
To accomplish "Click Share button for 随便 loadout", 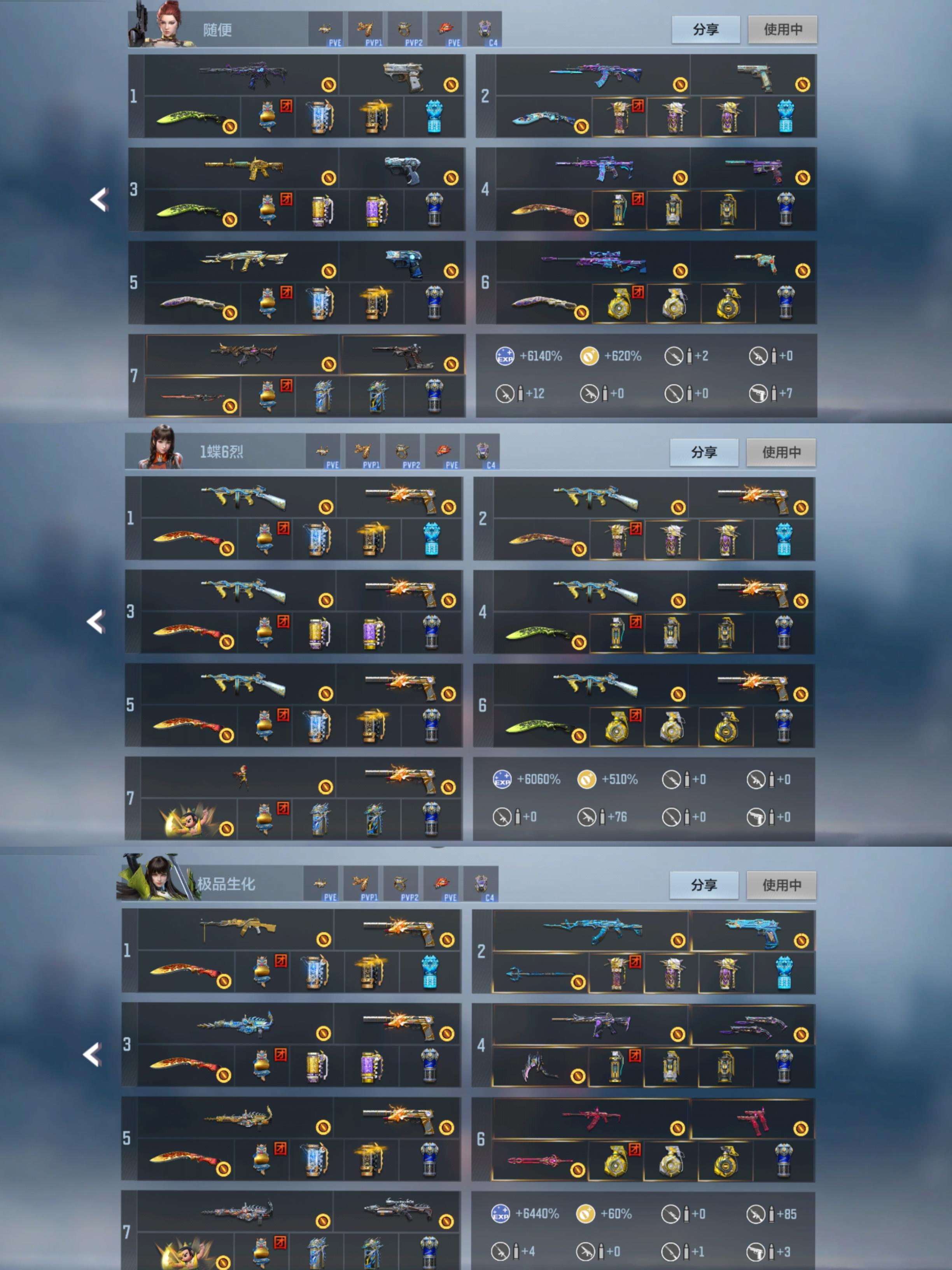I will [x=705, y=29].
